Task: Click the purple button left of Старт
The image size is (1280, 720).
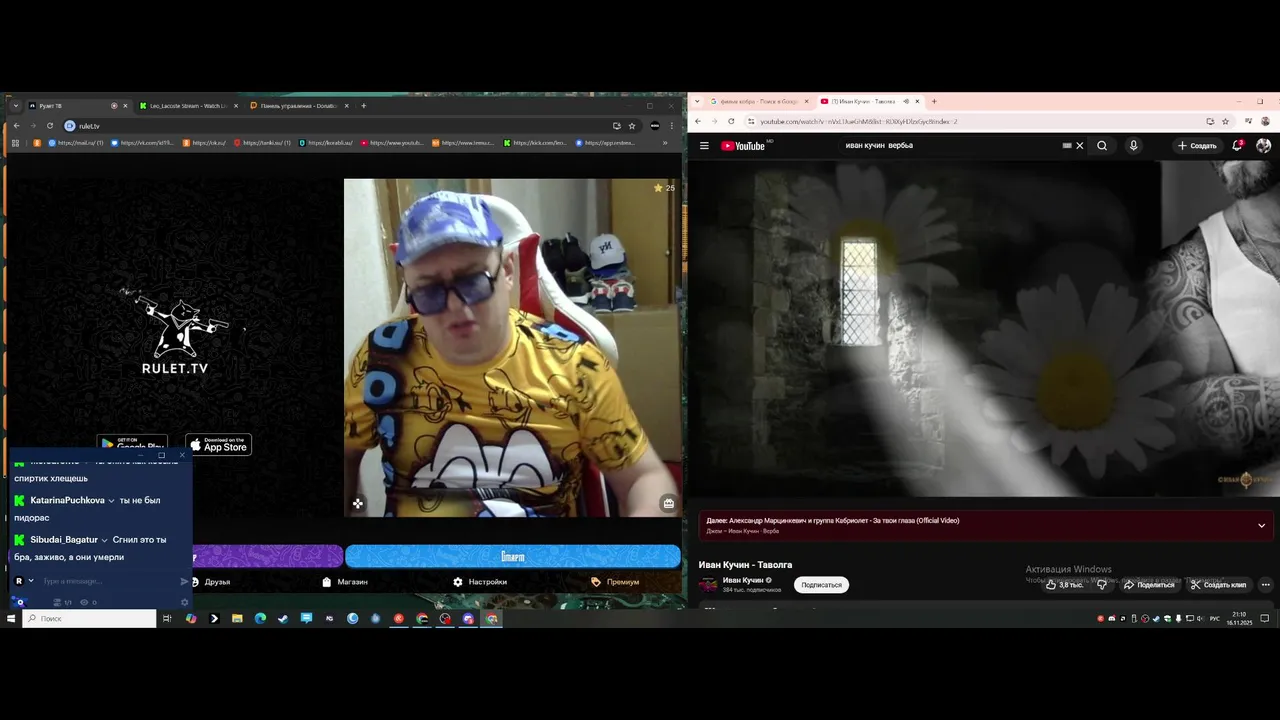Action: pos(267,556)
